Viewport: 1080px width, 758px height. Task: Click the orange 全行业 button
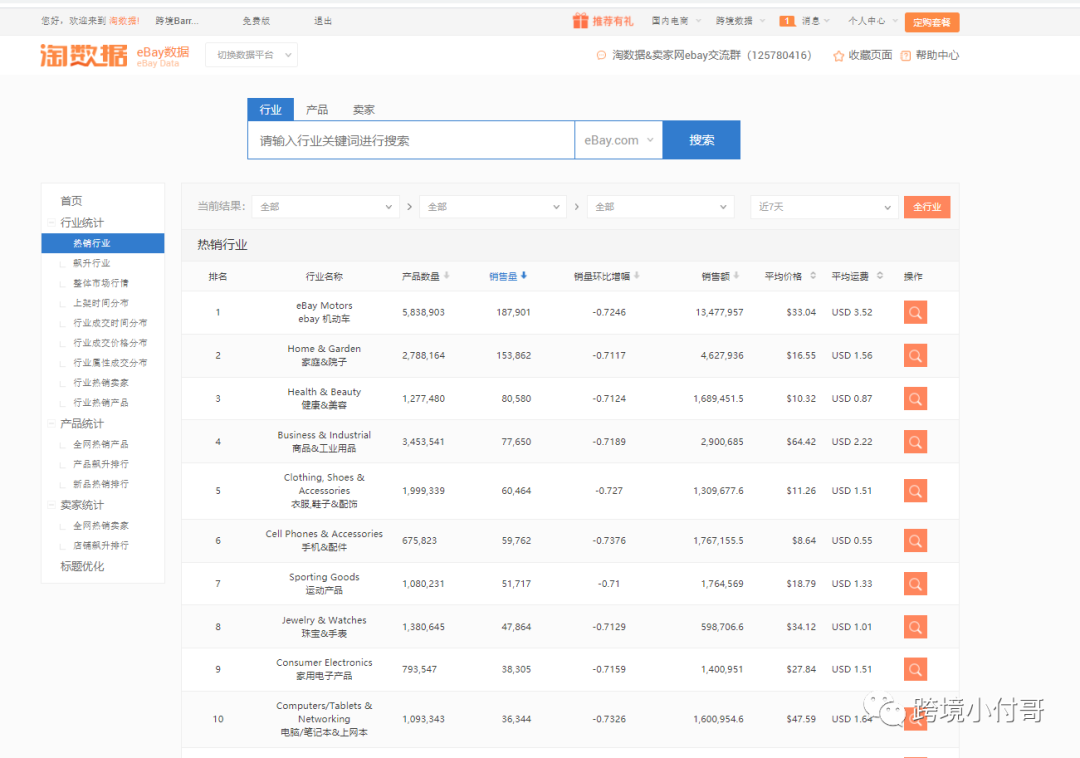927,207
